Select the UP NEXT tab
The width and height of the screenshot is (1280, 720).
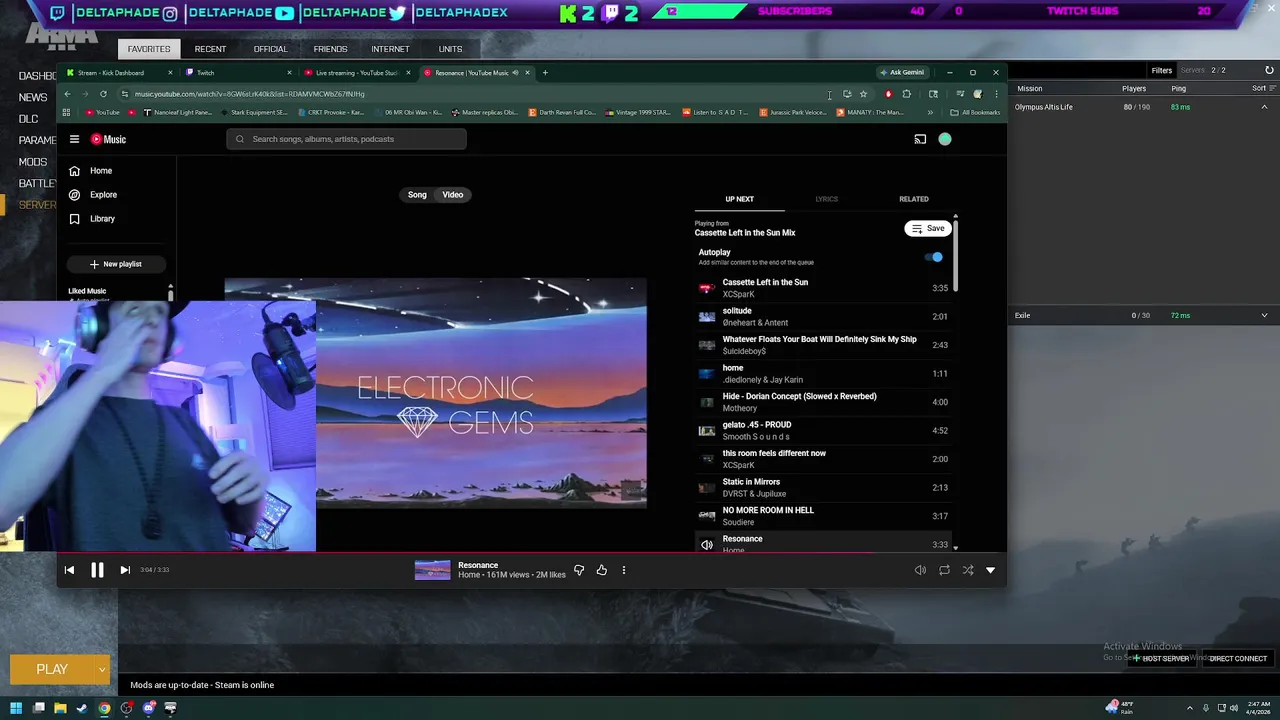point(740,199)
